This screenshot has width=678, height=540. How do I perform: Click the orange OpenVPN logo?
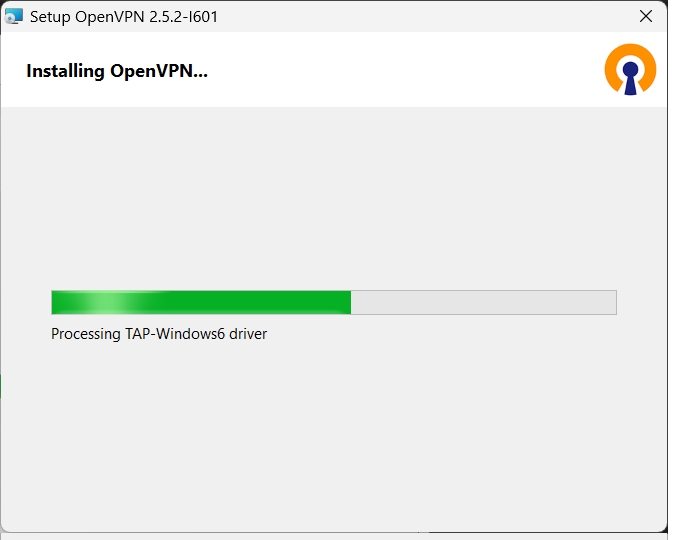[x=630, y=70]
